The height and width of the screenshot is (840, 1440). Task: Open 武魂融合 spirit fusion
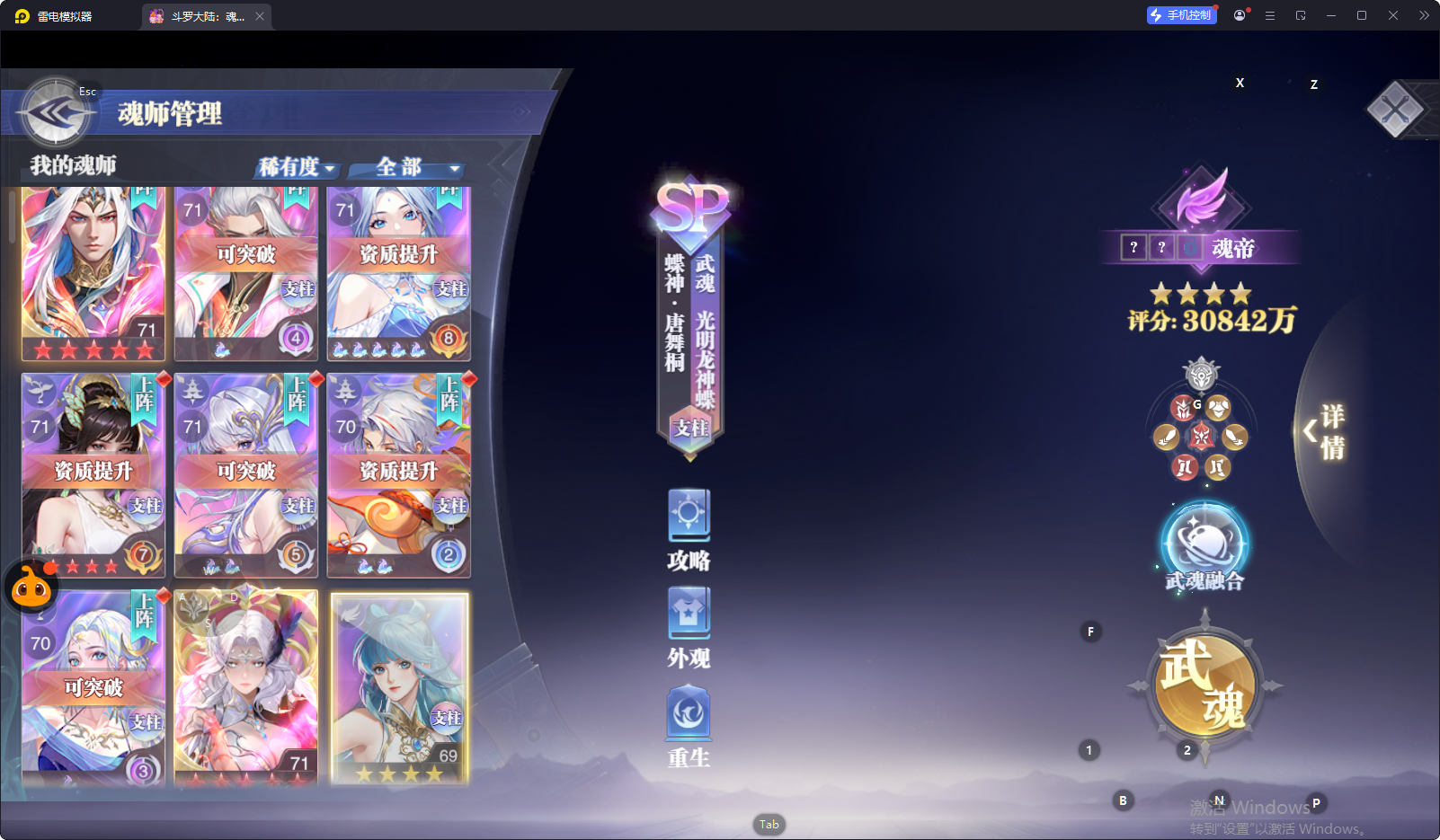1204,546
